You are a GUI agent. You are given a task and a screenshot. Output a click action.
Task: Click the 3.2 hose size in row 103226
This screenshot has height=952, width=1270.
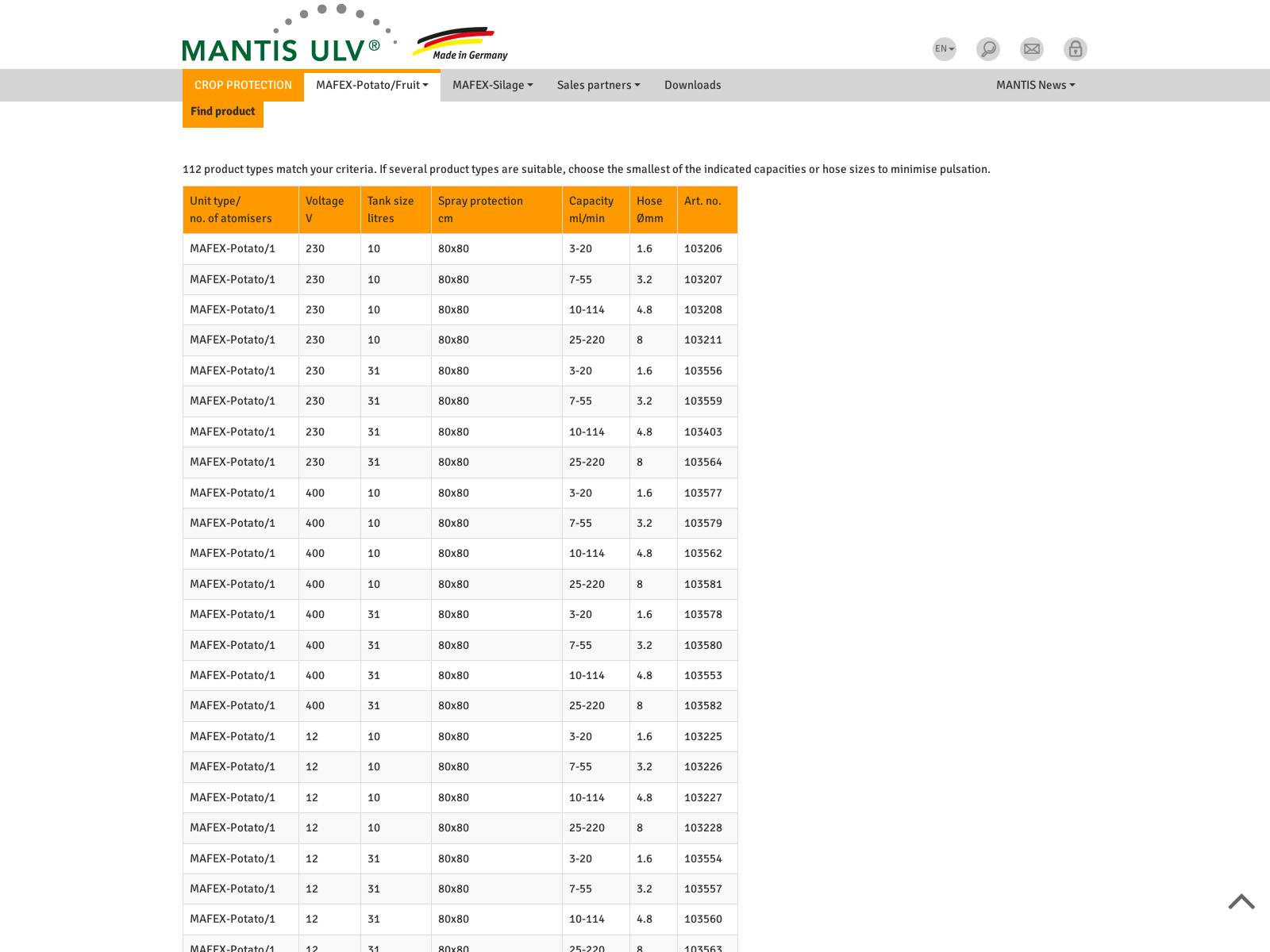click(x=645, y=767)
